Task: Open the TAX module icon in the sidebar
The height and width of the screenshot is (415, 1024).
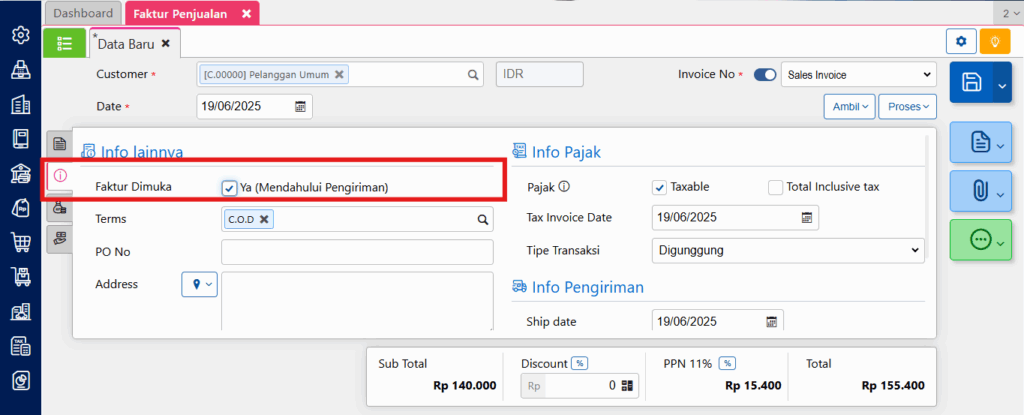Action: (x=21, y=346)
